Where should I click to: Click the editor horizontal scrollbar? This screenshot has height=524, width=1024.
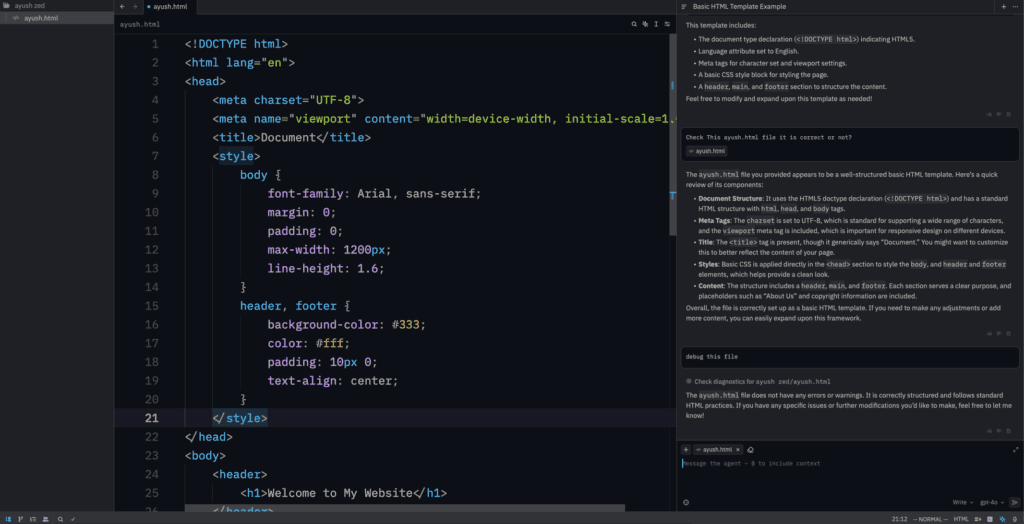tap(405, 508)
